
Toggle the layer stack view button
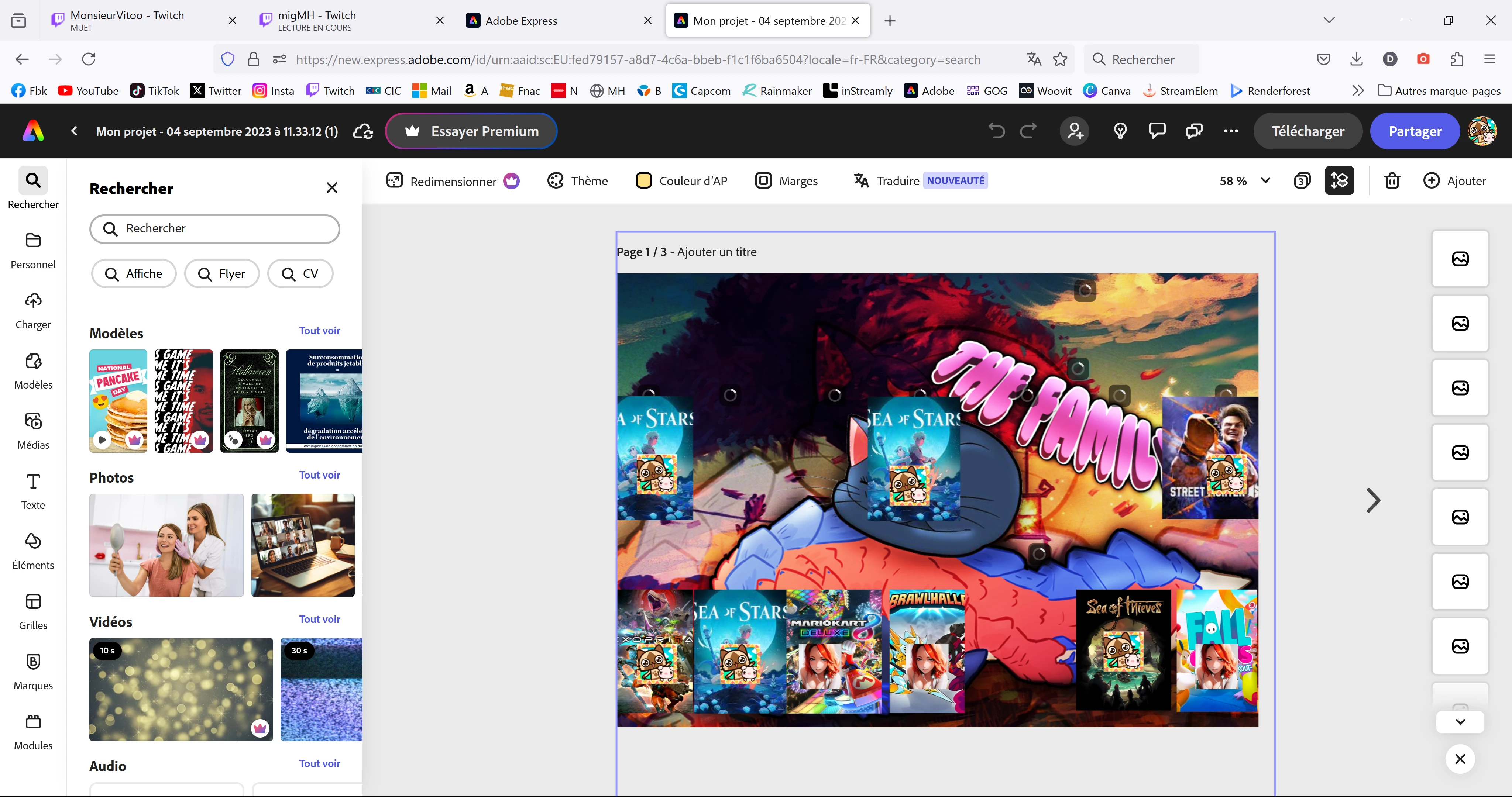pyautogui.click(x=1339, y=180)
